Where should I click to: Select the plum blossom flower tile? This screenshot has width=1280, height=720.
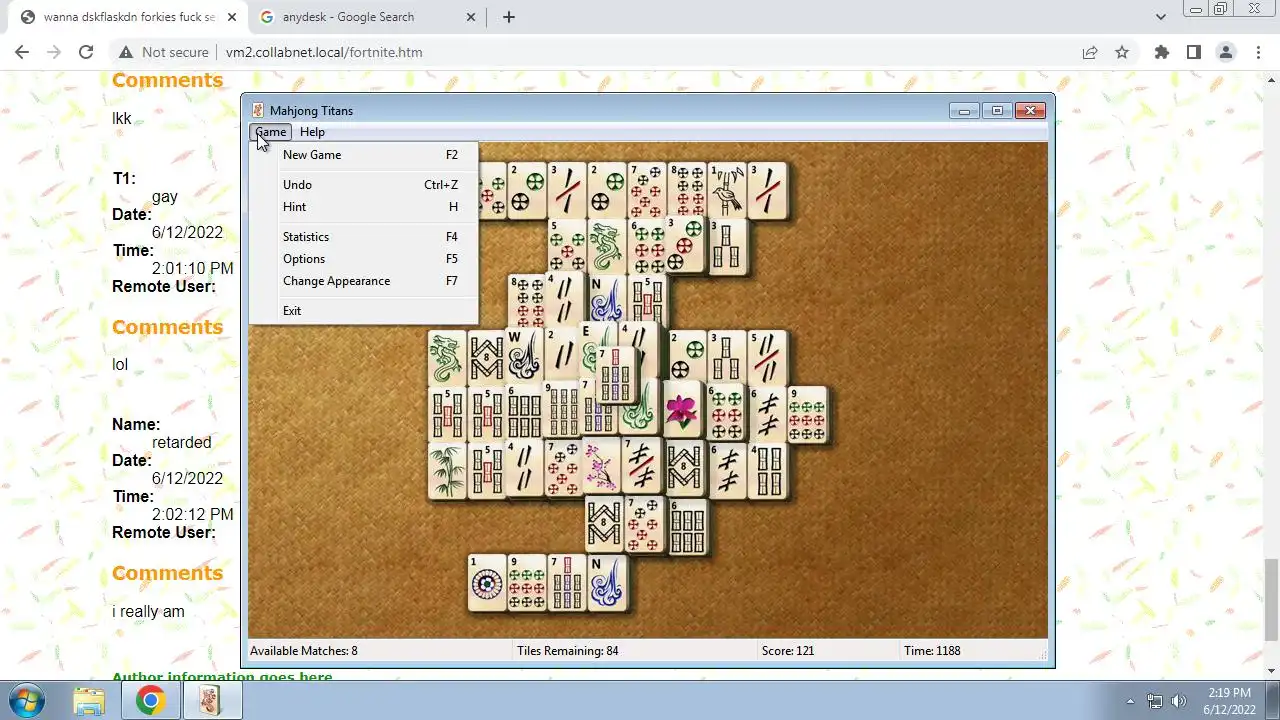[602, 468]
